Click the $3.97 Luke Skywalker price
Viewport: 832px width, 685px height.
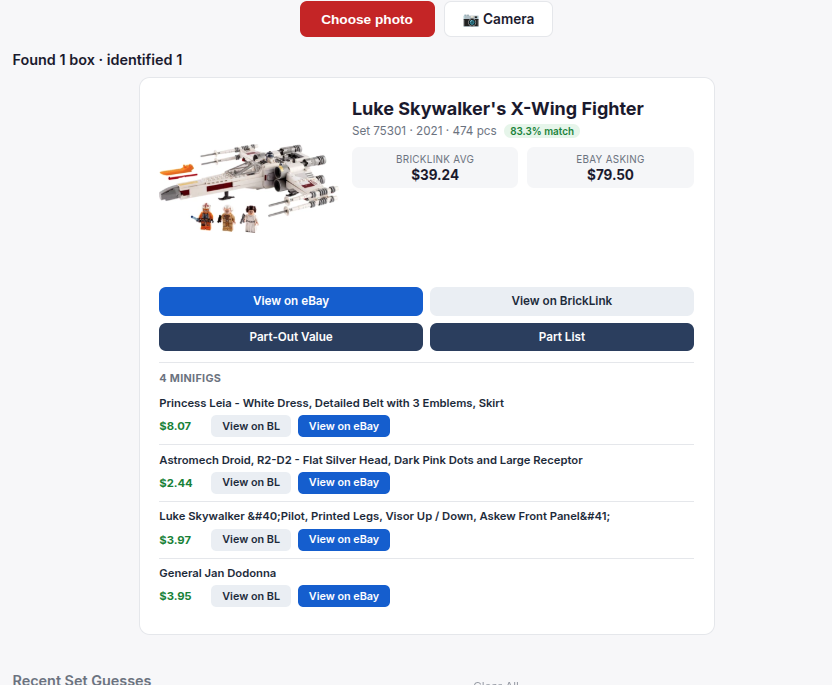(175, 540)
